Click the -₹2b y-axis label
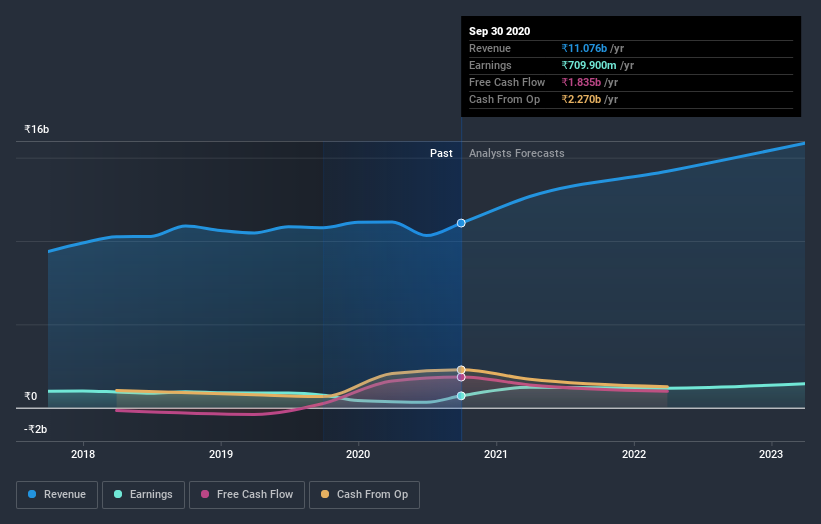 (36, 429)
